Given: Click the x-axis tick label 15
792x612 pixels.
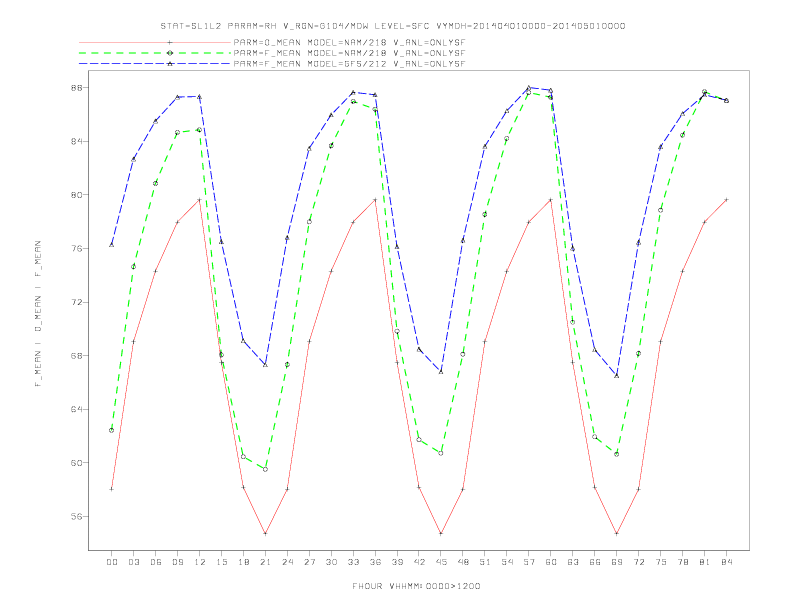Looking at the screenshot, I should 221,562.
